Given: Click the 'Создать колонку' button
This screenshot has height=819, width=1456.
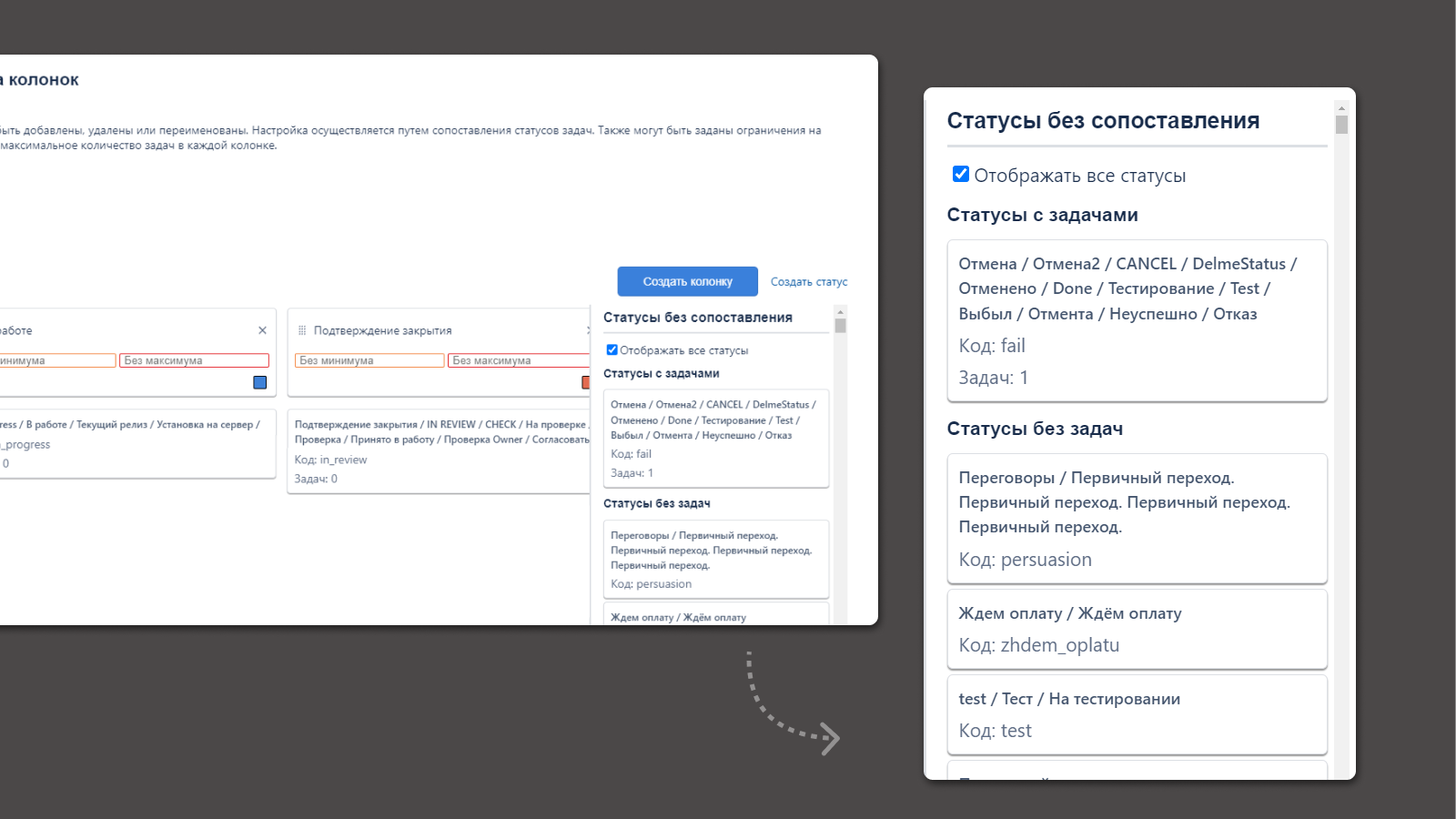Looking at the screenshot, I should coord(687,281).
